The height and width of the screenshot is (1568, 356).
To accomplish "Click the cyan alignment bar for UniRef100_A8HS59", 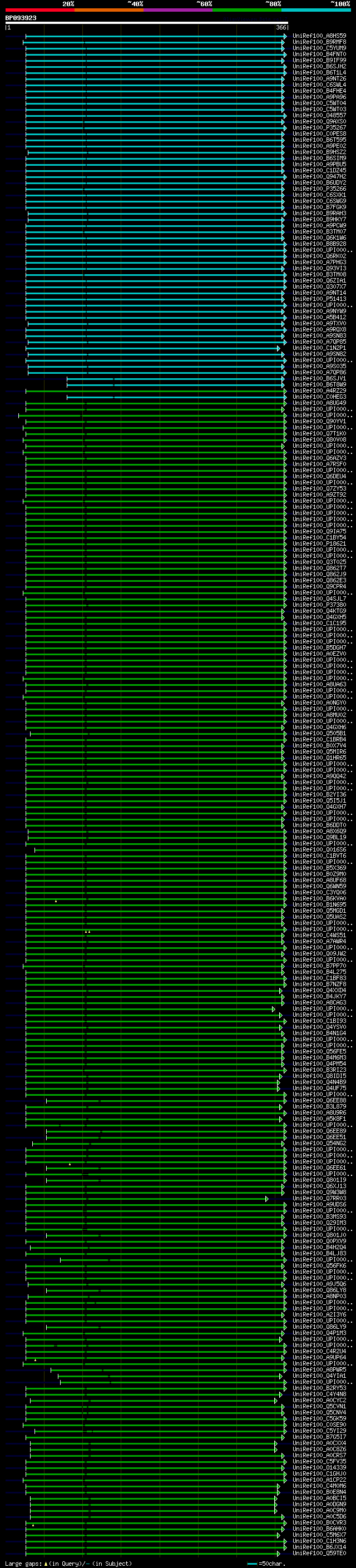I will [156, 36].
